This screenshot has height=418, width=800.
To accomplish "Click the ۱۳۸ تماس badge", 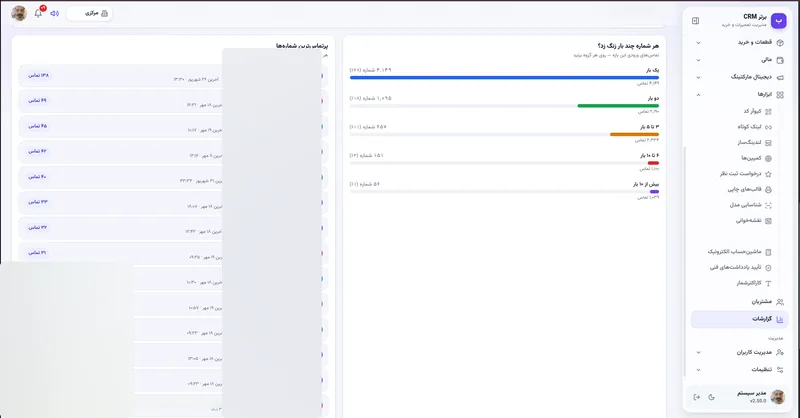I will pos(38,76).
